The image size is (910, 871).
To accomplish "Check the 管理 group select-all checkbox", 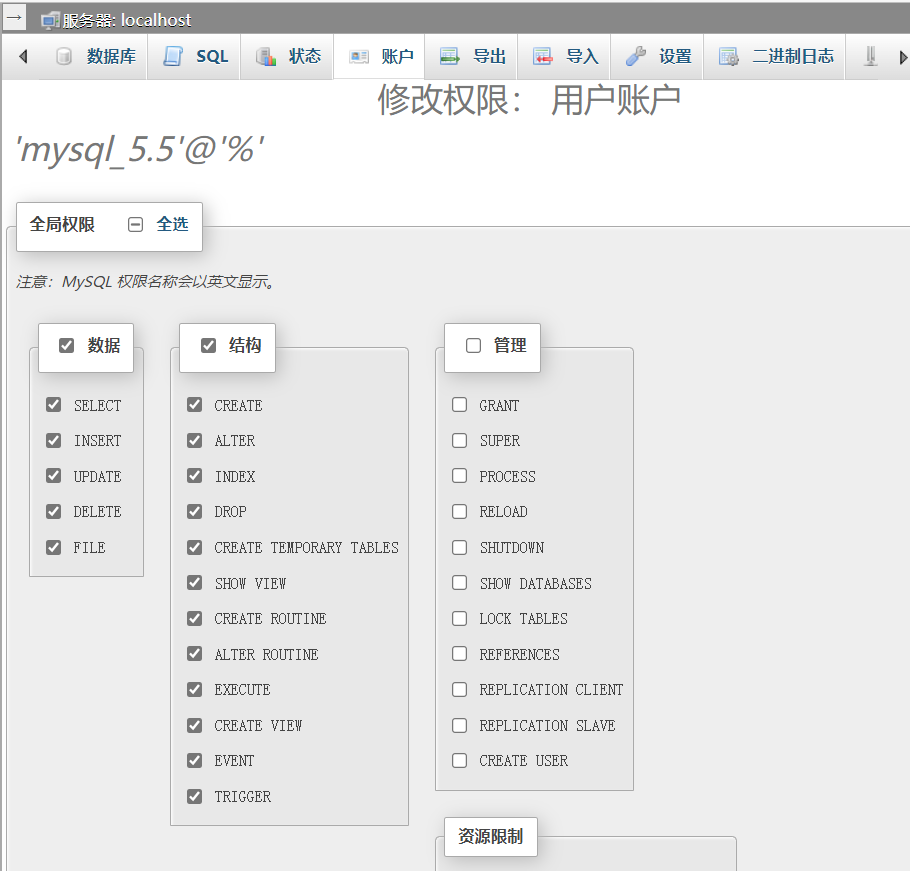I will (474, 345).
